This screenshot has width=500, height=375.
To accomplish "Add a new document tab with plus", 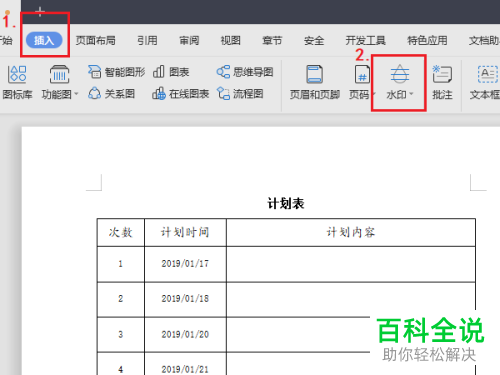I will click(x=40, y=12).
